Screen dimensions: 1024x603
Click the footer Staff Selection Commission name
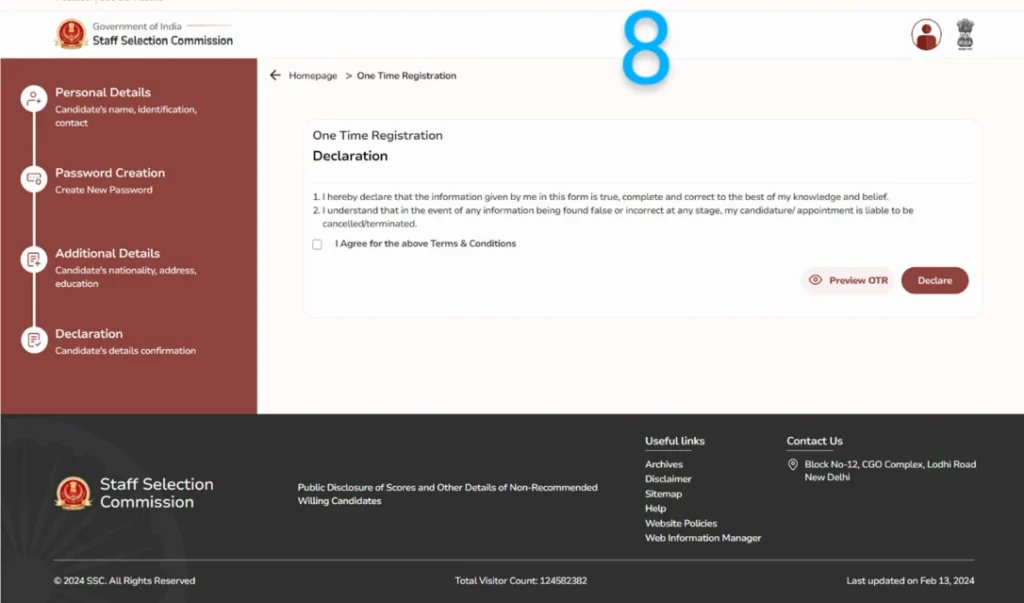[156, 493]
